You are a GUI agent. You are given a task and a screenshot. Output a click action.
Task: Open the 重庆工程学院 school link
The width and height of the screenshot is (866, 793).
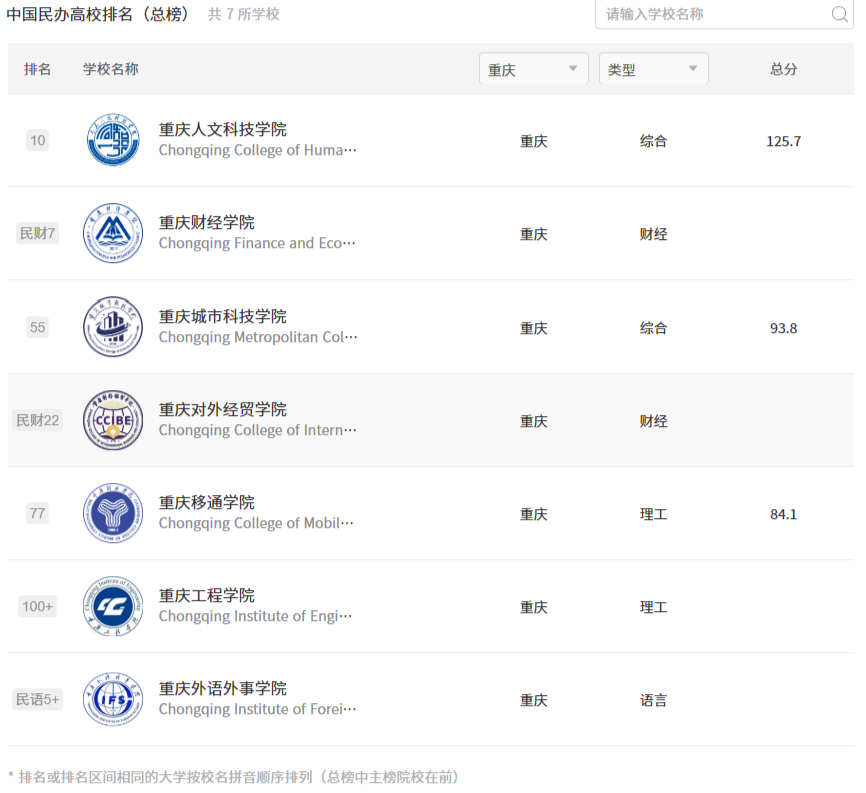[x=207, y=595]
